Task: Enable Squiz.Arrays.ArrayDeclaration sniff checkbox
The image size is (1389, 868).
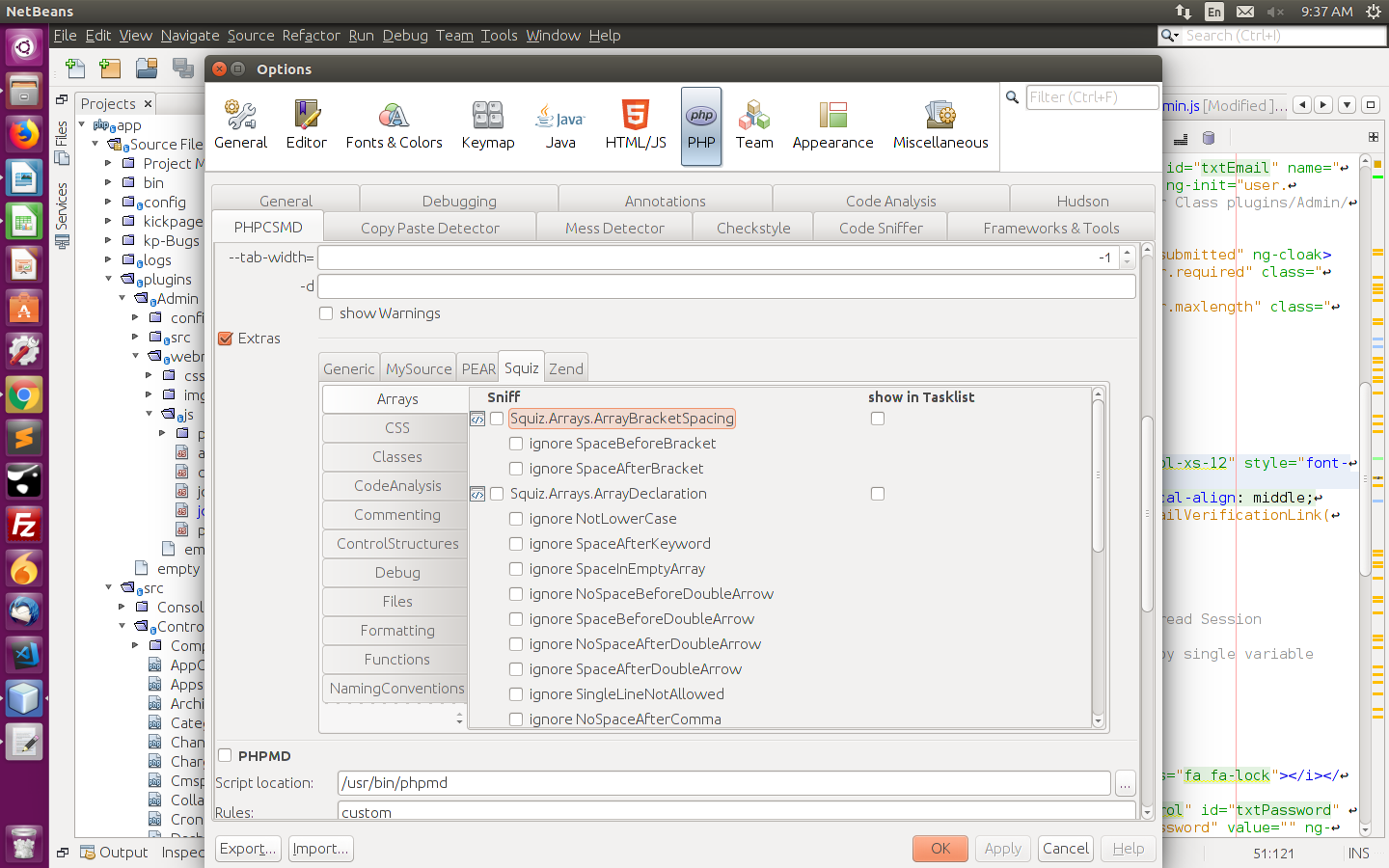Action: coord(497,494)
